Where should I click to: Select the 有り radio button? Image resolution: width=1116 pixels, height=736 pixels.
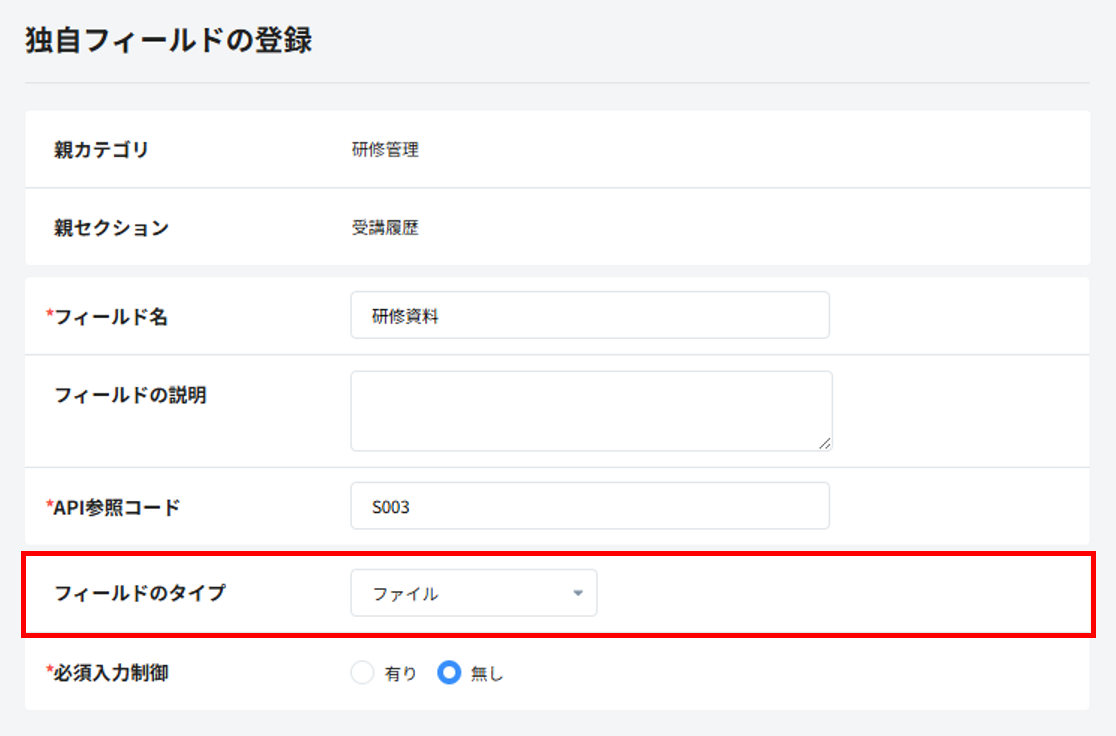click(362, 673)
